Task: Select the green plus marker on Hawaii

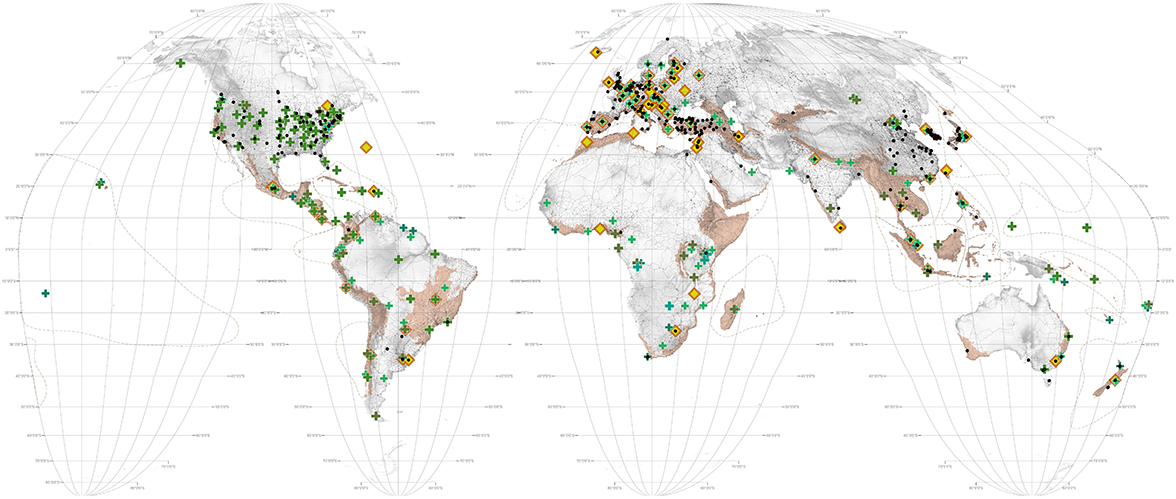Action: 100,183
